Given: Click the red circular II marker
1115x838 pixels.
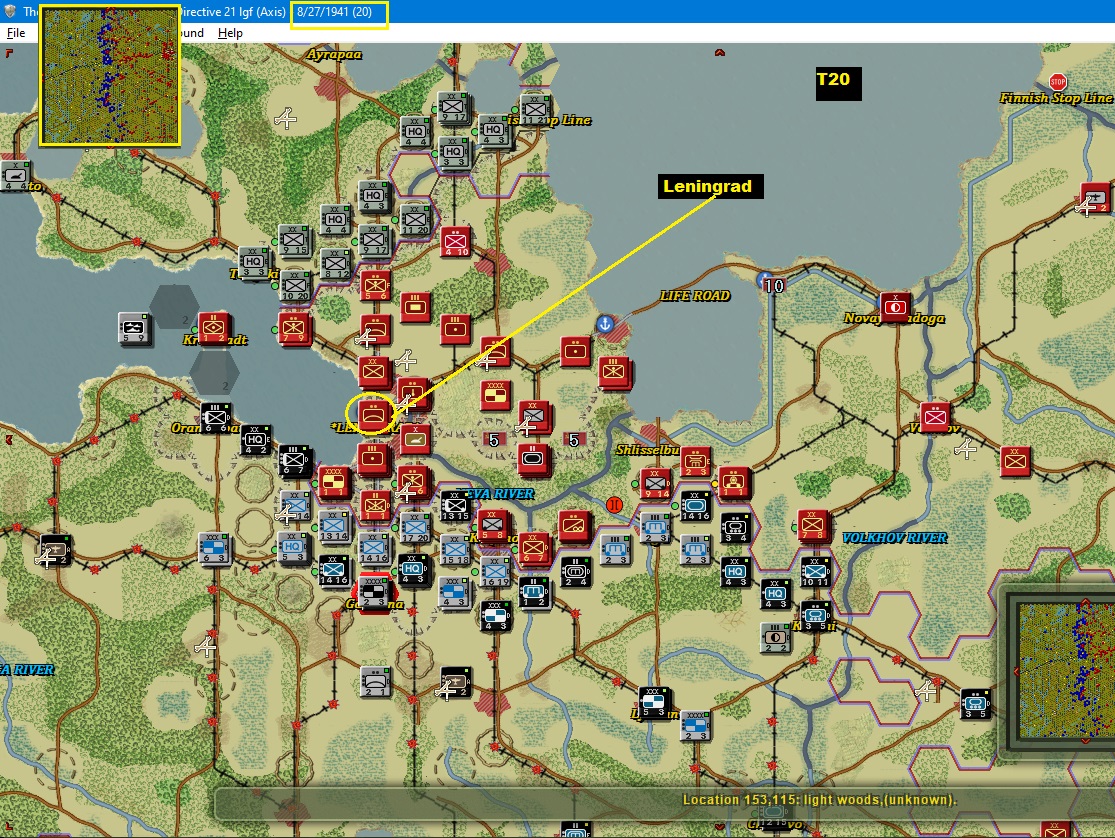Looking at the screenshot, I should coord(614,505).
